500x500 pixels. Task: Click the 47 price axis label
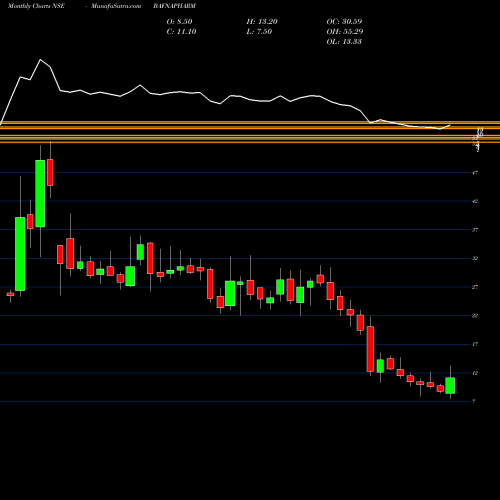pyautogui.click(x=475, y=173)
